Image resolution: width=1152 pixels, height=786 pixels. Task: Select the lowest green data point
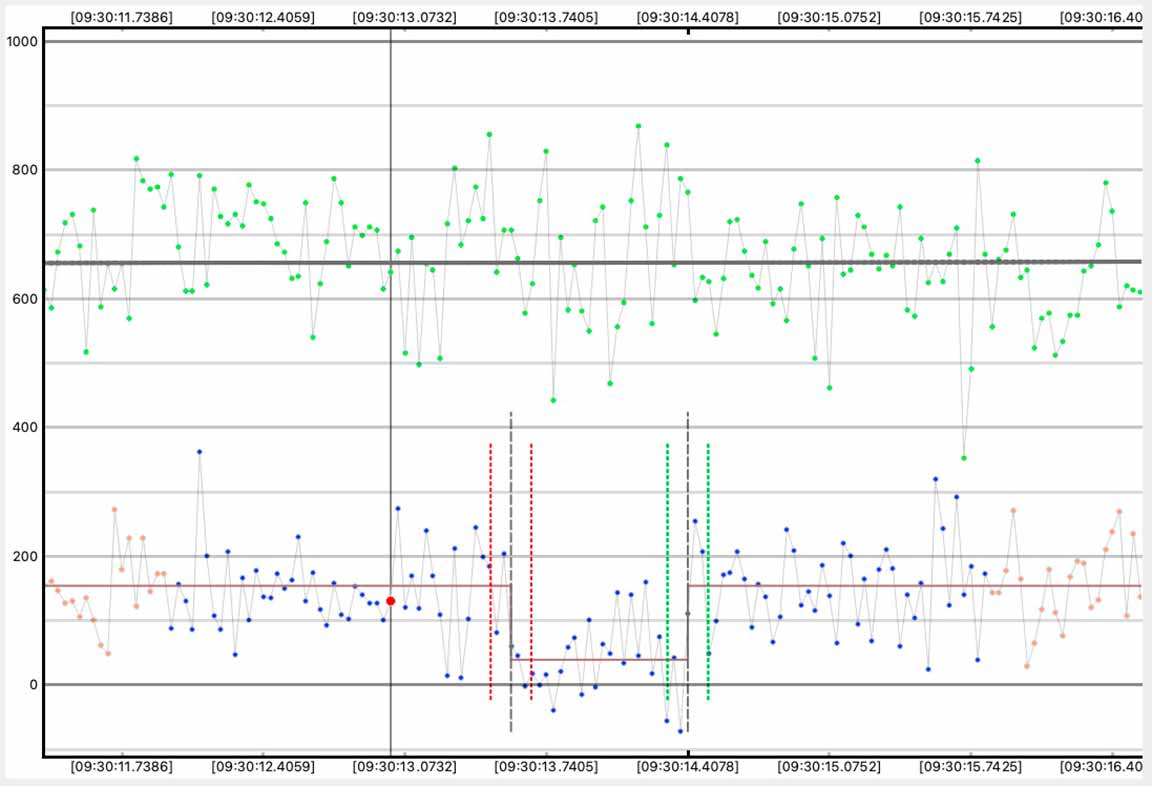[964, 458]
